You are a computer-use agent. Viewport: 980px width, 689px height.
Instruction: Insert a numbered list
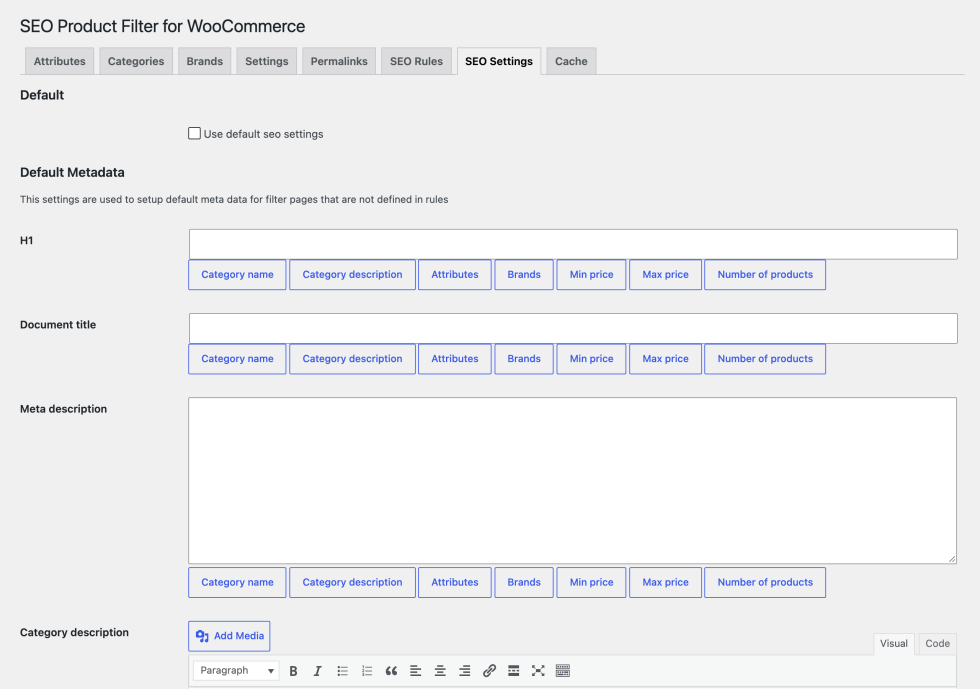coord(367,671)
